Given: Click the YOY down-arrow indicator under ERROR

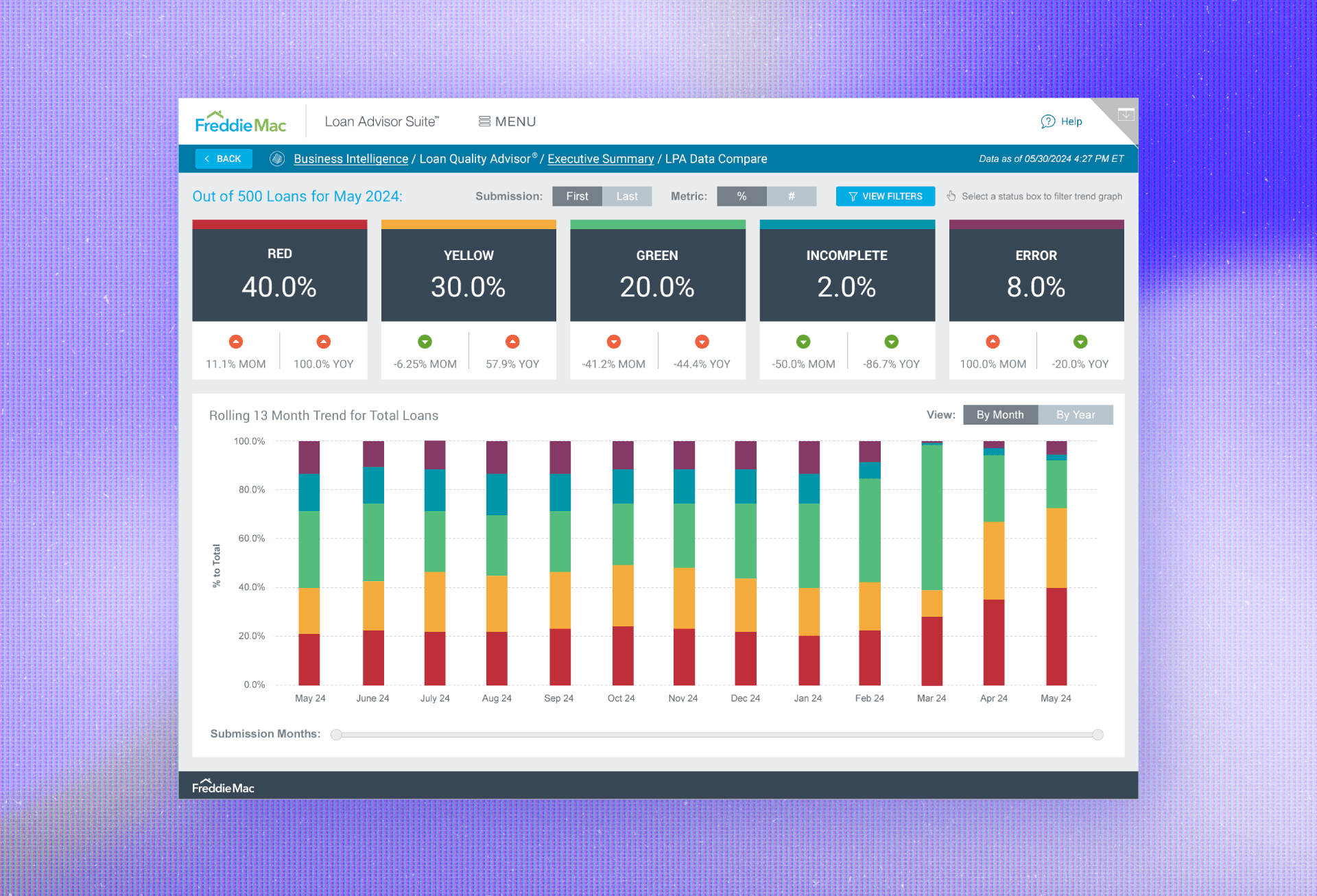Looking at the screenshot, I should pyautogui.click(x=1081, y=342).
